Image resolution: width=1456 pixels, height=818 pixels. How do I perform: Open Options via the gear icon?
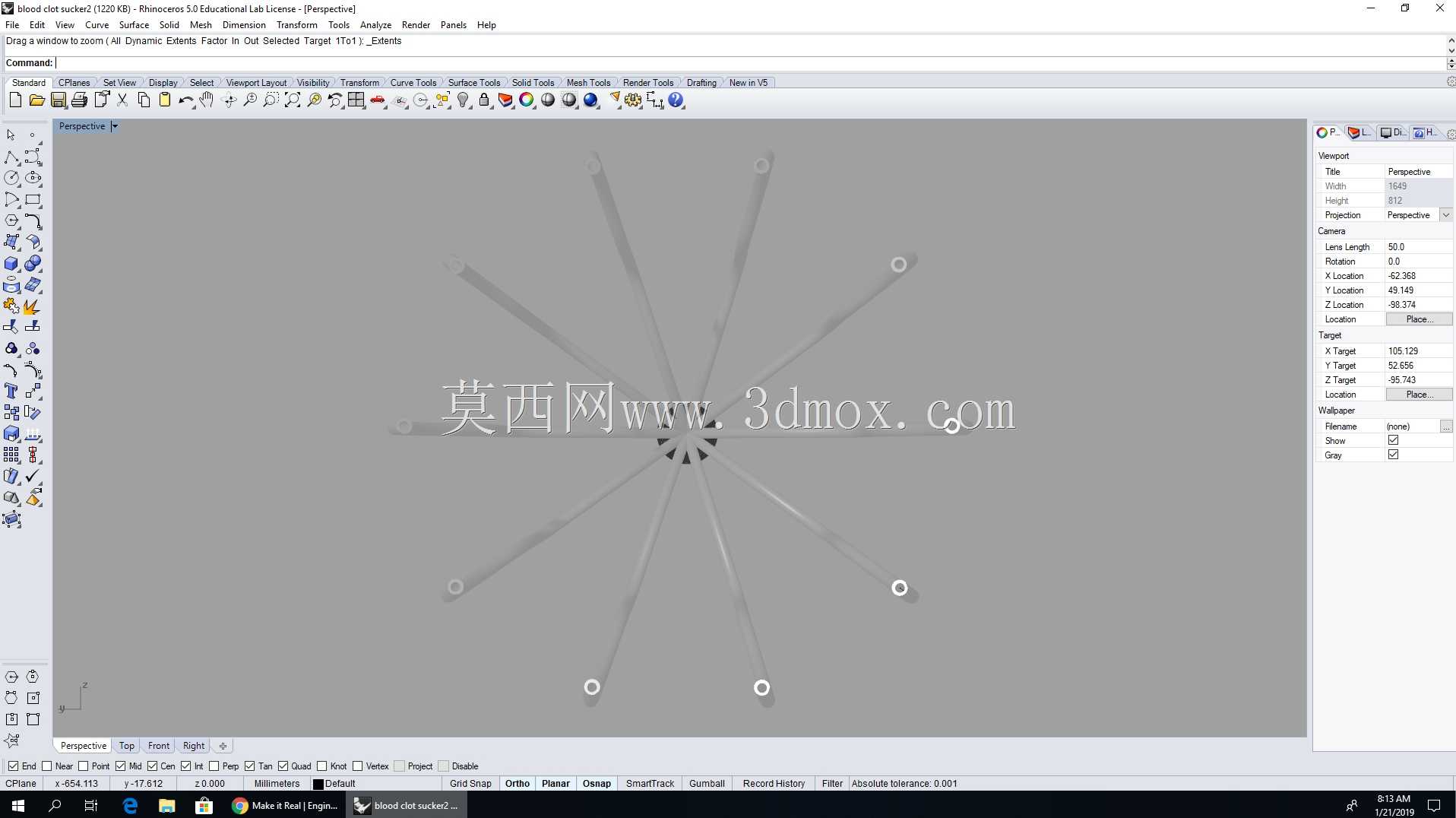633,100
